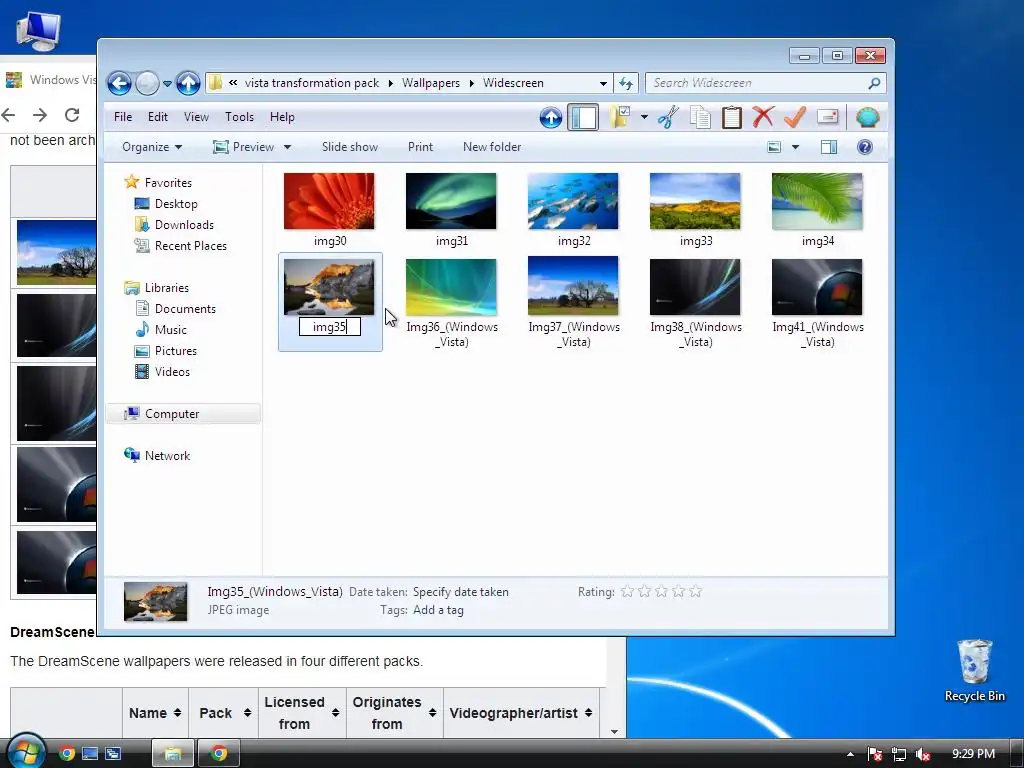Select the Img41_(Windows_Vista) thumbnail

coord(817,287)
